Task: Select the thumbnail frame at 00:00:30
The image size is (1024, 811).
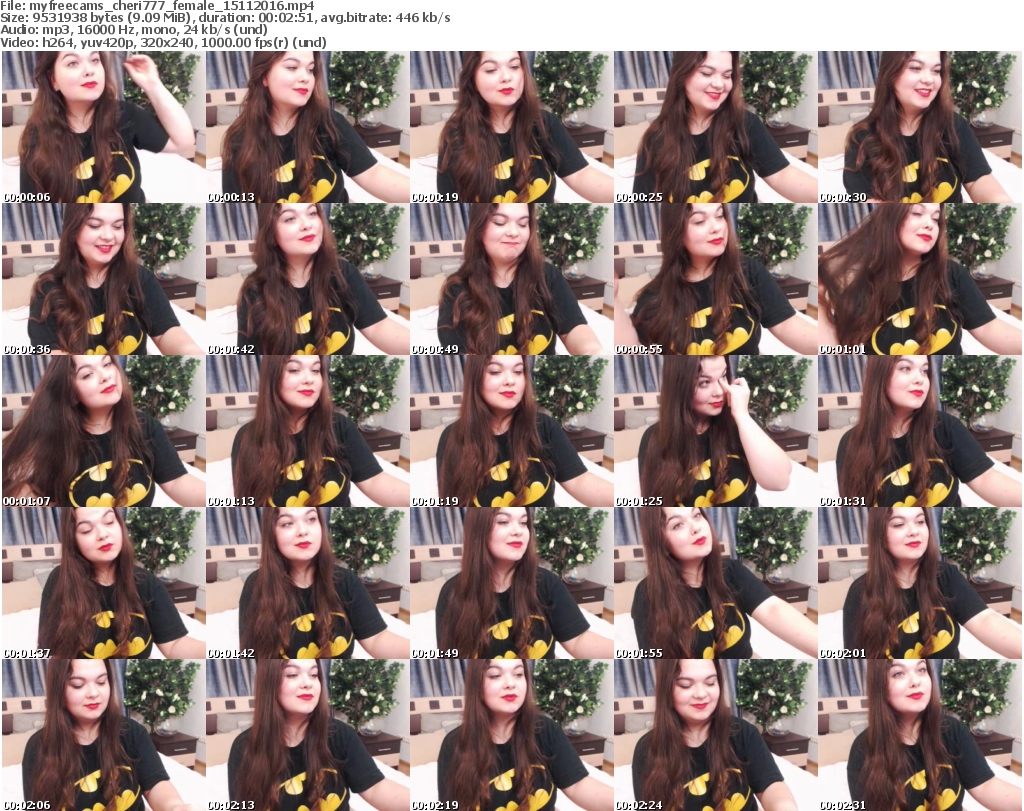Action: click(920, 127)
